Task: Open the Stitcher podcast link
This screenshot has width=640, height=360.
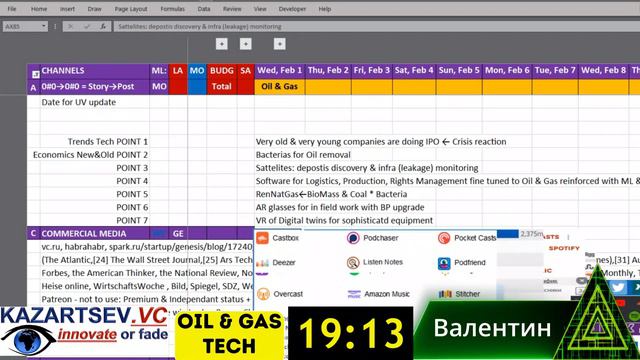Action: tap(460, 294)
